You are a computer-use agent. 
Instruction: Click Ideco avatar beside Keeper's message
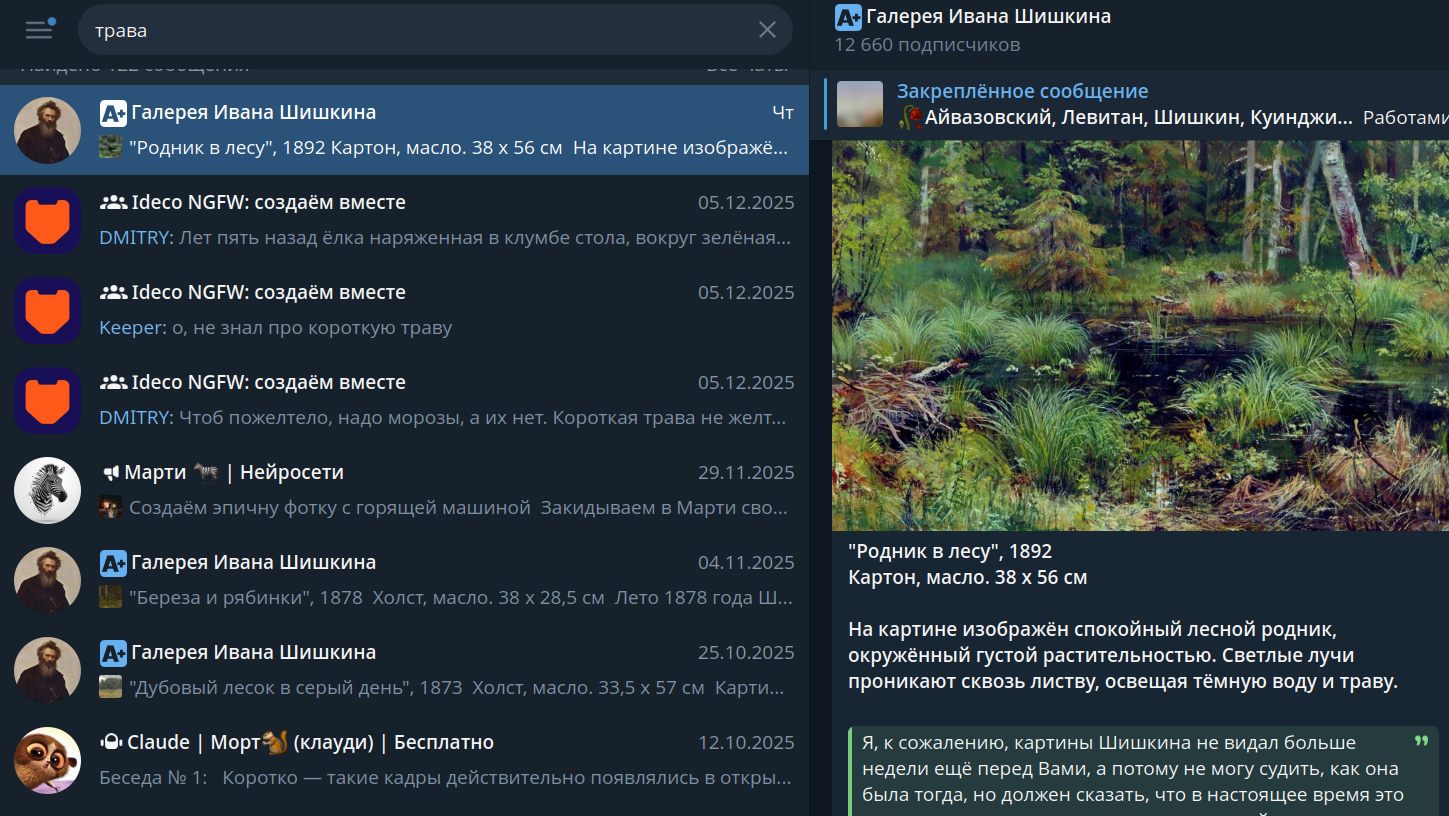pos(47,310)
